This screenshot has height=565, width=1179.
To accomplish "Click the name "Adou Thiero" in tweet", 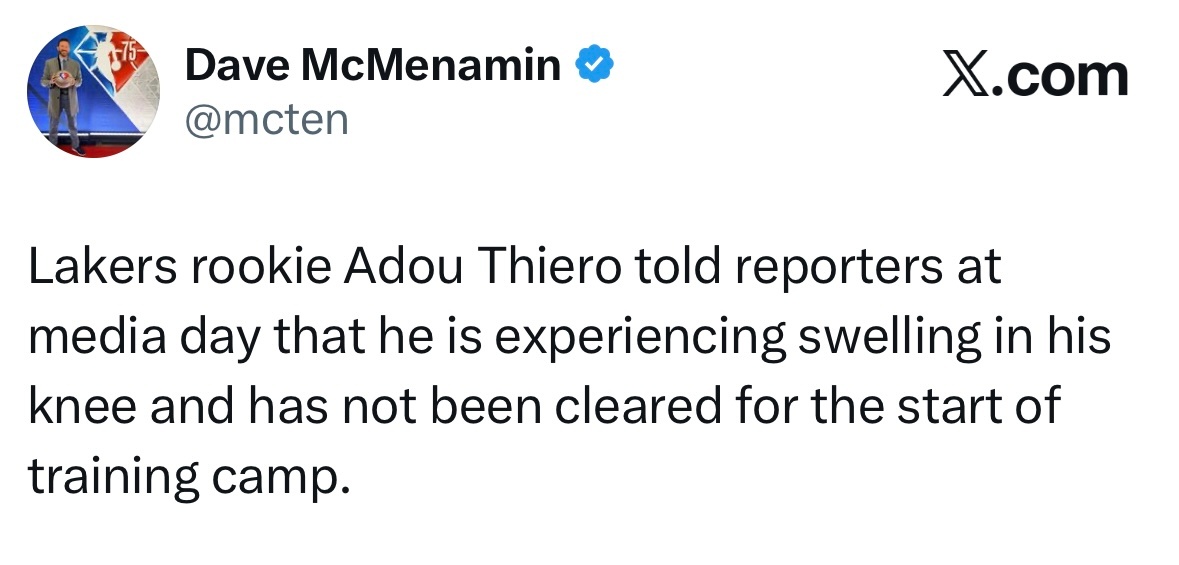I will [x=483, y=266].
